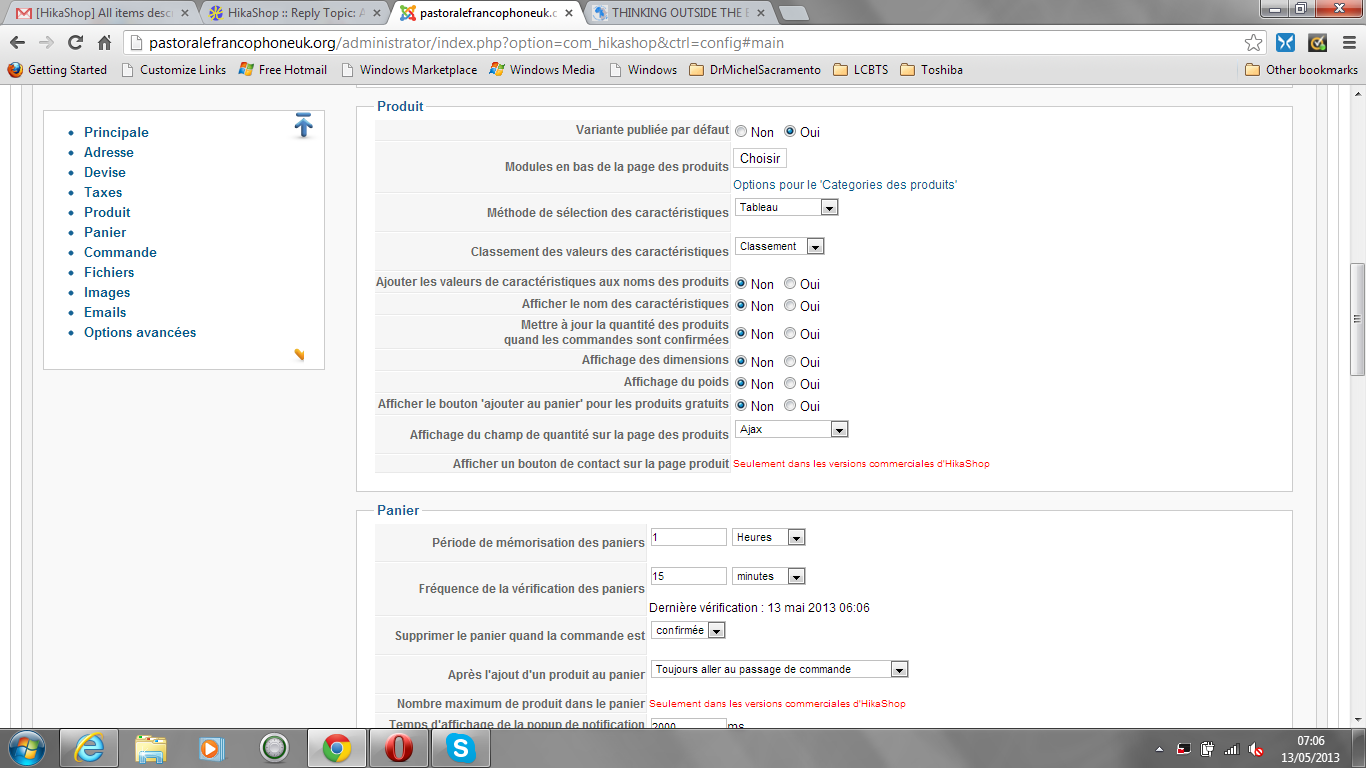Image resolution: width=1366 pixels, height=768 pixels.
Task: Open the minutes unit dropdown
Action: tap(768, 576)
